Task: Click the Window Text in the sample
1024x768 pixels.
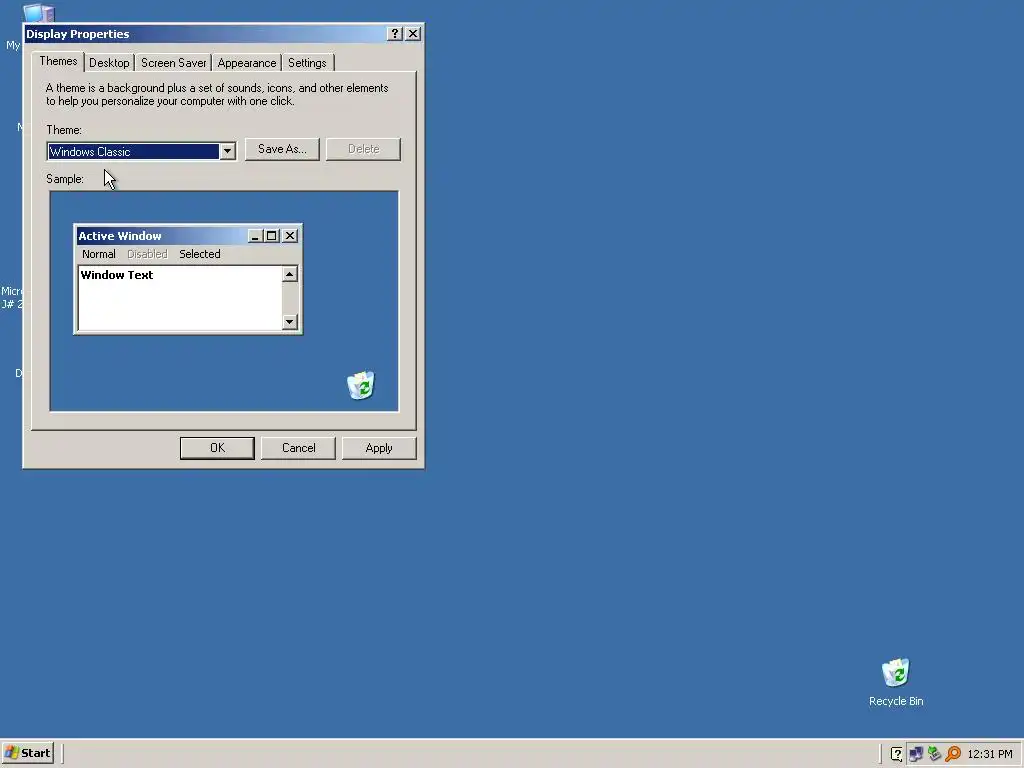Action: (117, 275)
